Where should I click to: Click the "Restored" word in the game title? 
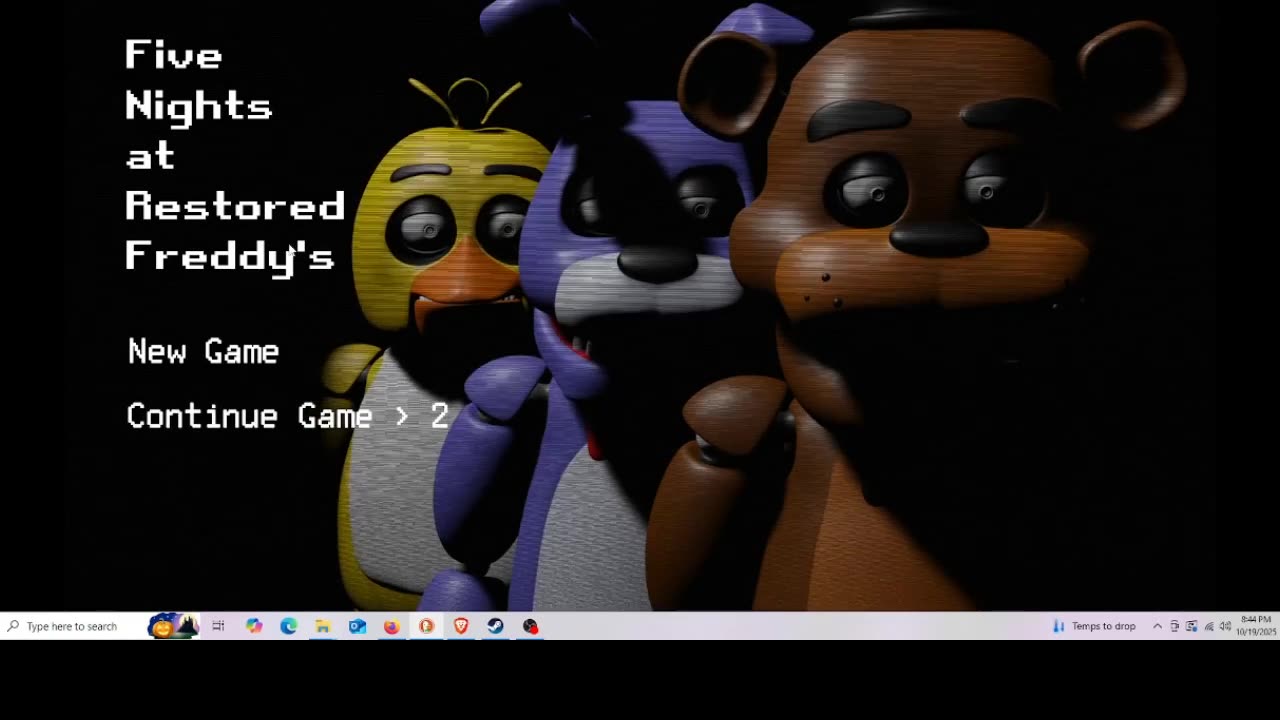[235, 206]
